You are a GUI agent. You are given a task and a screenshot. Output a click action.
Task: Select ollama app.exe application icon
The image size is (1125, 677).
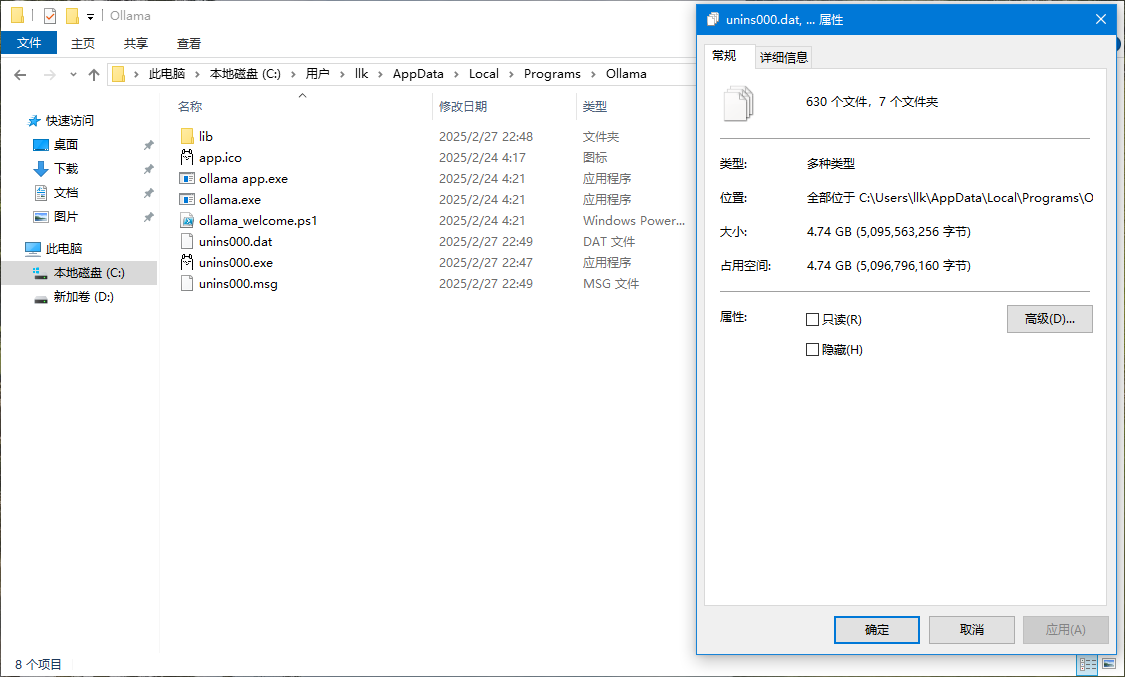coord(187,178)
